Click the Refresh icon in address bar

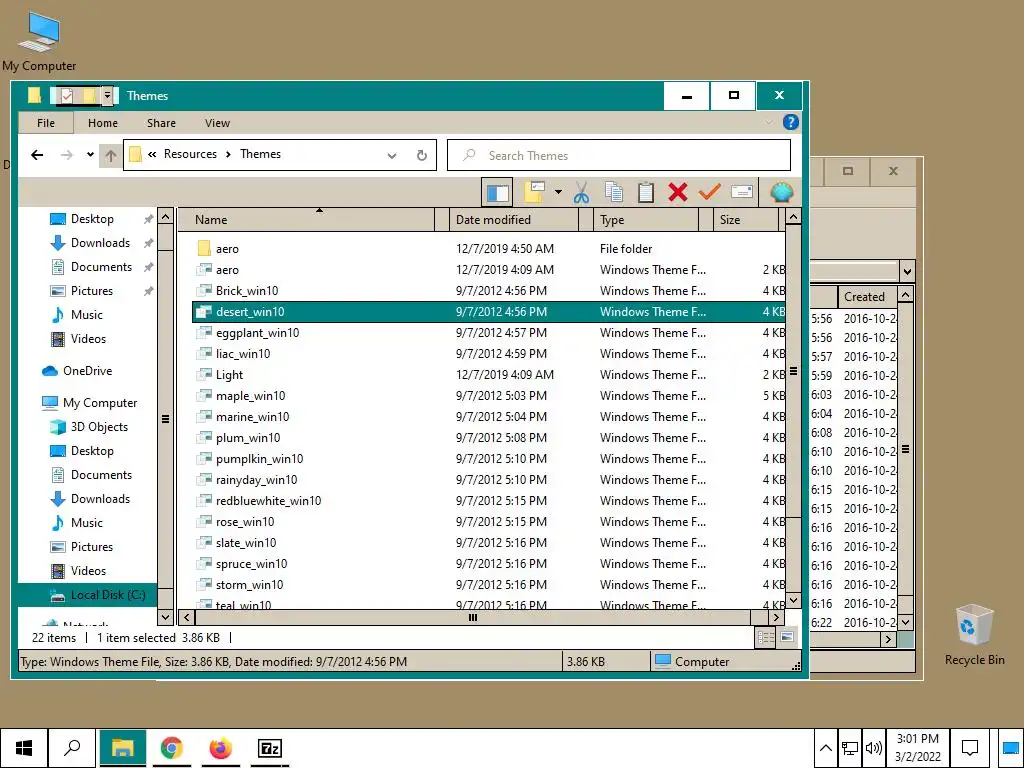422,155
